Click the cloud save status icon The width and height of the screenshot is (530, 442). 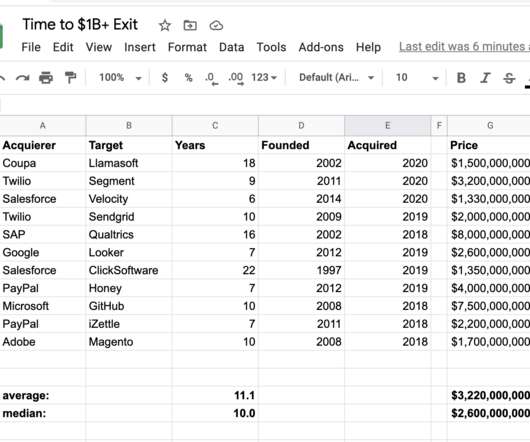(x=216, y=25)
